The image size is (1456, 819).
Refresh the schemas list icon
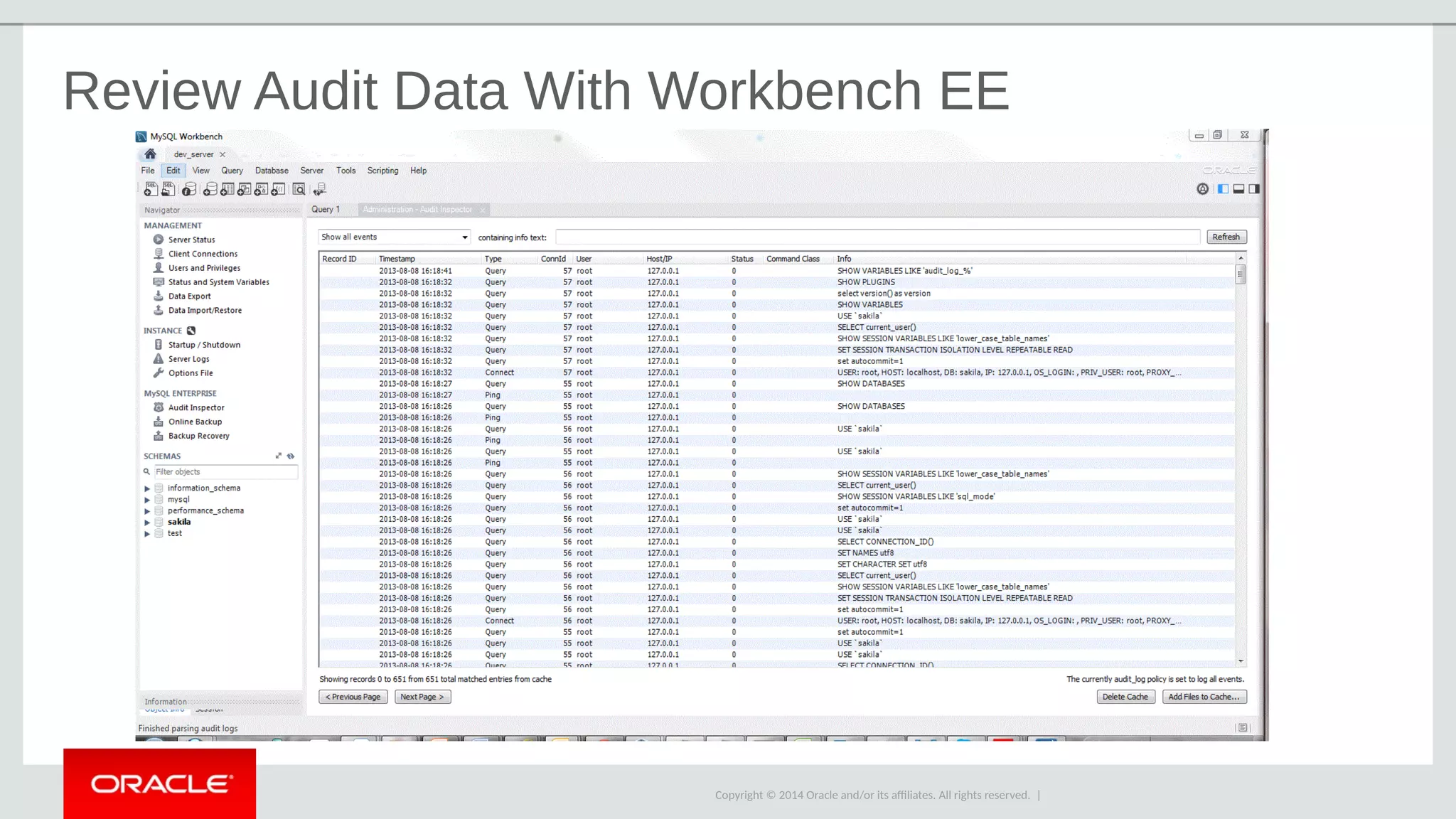pyautogui.click(x=290, y=456)
